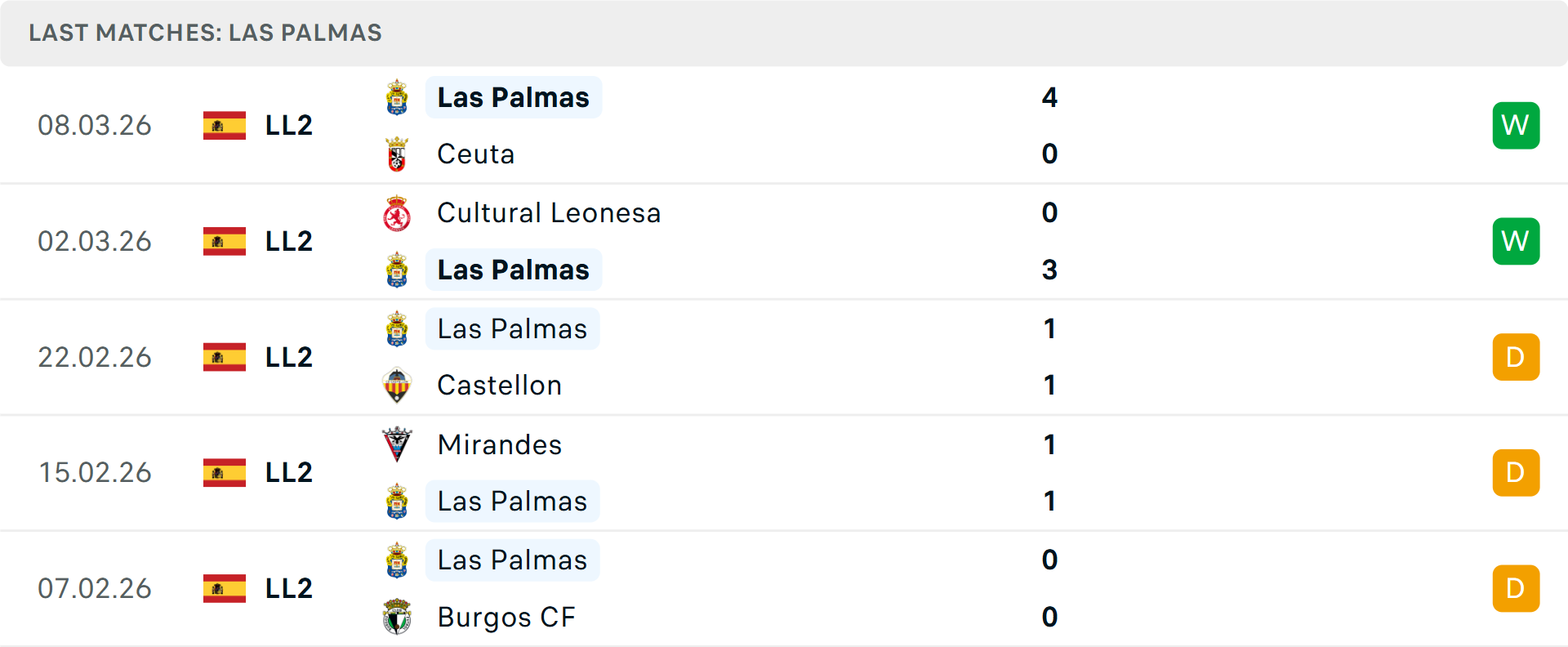Viewport: 1568px width, 647px height.
Task: Select the yellow D badge on the Castellon draw
Action: click(x=1516, y=357)
